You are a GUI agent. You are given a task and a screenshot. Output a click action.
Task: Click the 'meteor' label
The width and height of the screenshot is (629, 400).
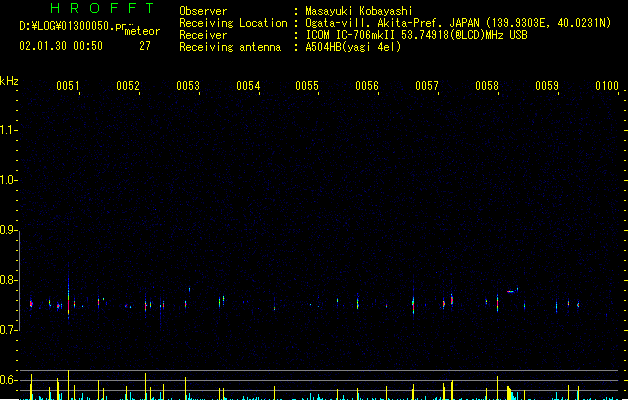(142, 31)
